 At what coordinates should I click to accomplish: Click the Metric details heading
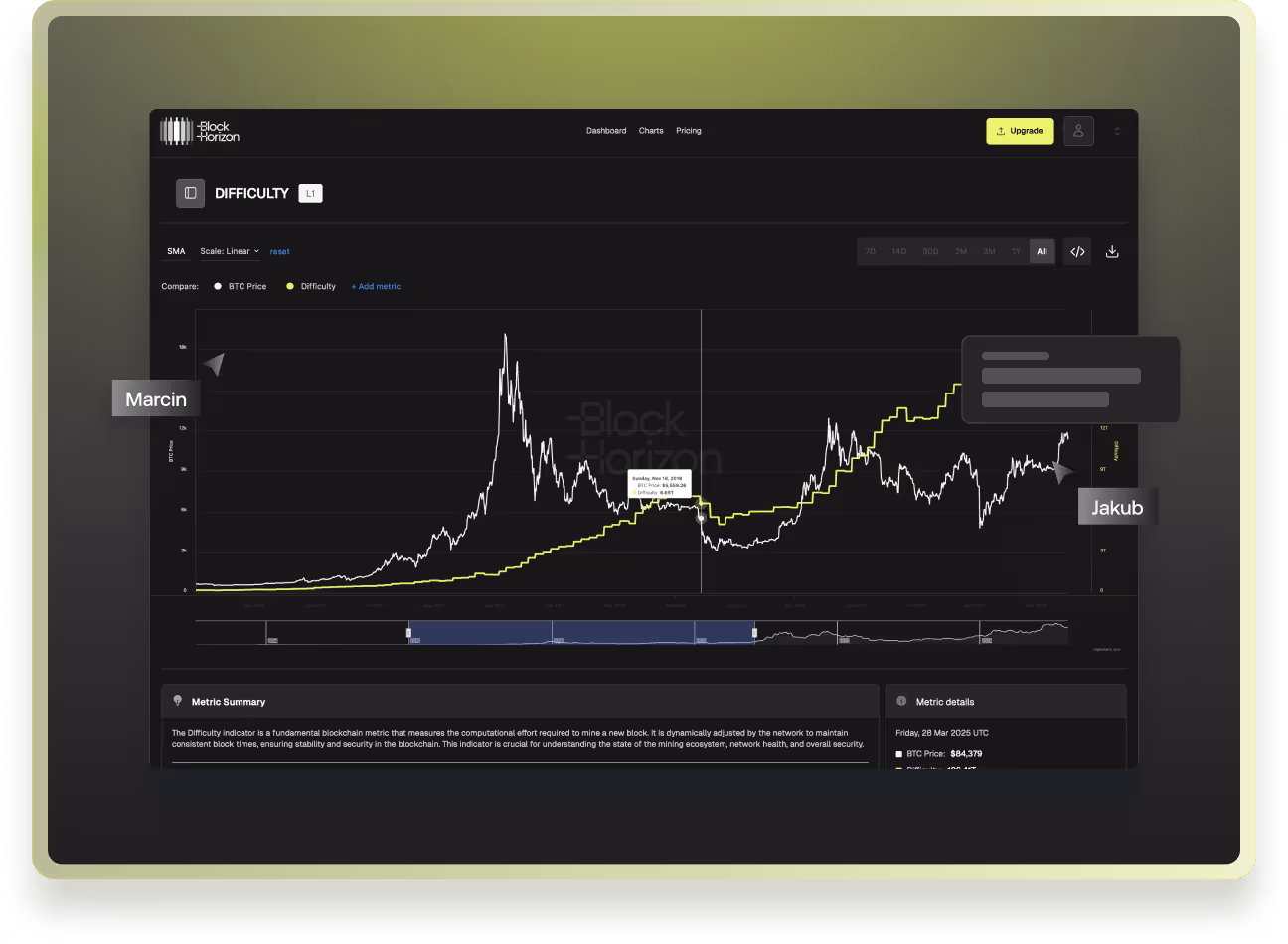[945, 702]
